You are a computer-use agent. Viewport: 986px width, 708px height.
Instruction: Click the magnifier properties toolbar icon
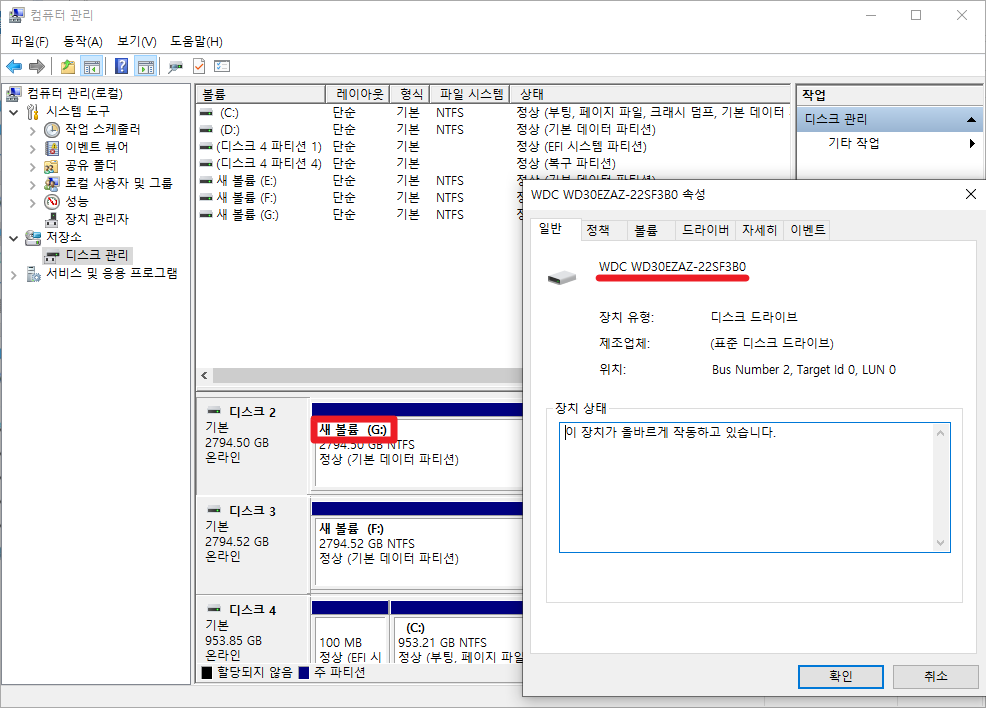point(177,66)
